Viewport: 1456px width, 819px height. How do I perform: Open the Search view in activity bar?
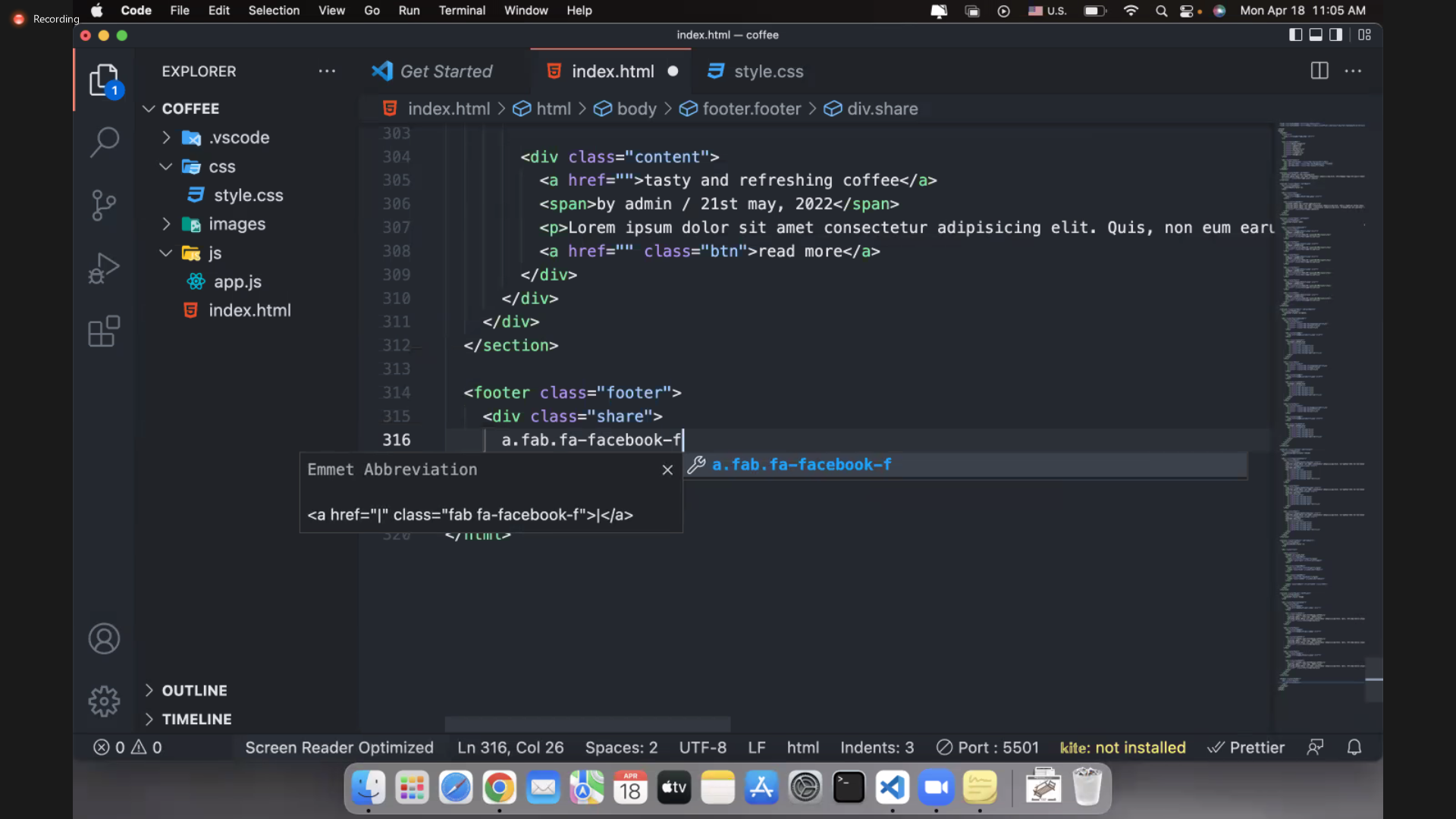[104, 141]
